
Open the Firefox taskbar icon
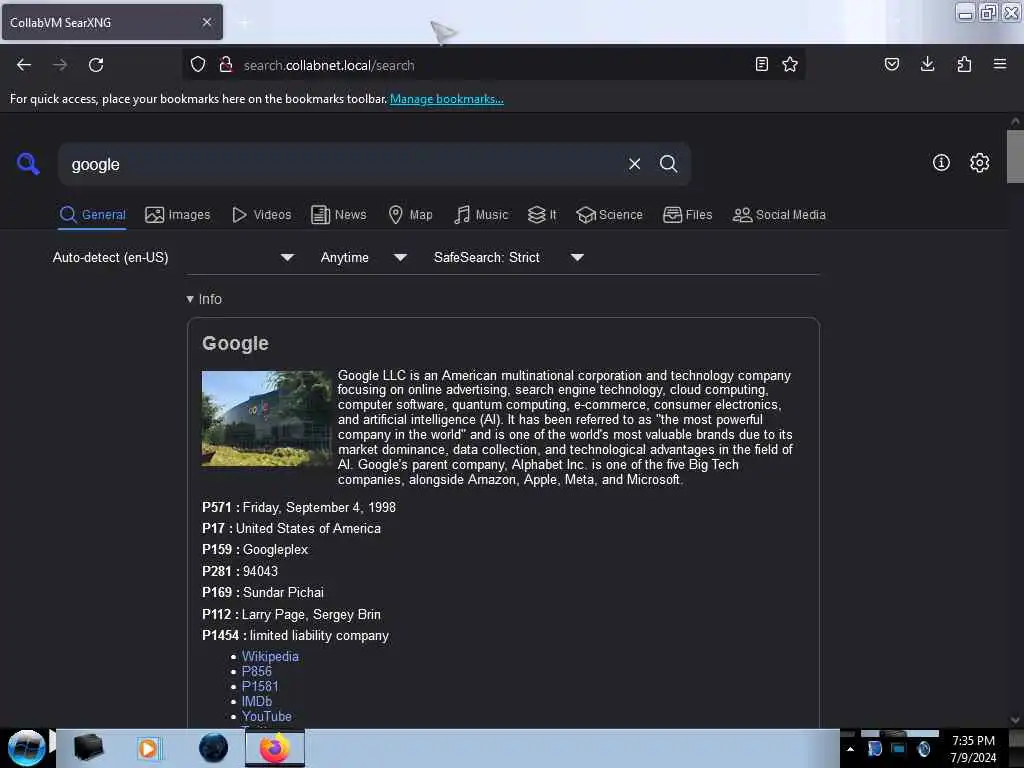(275, 748)
